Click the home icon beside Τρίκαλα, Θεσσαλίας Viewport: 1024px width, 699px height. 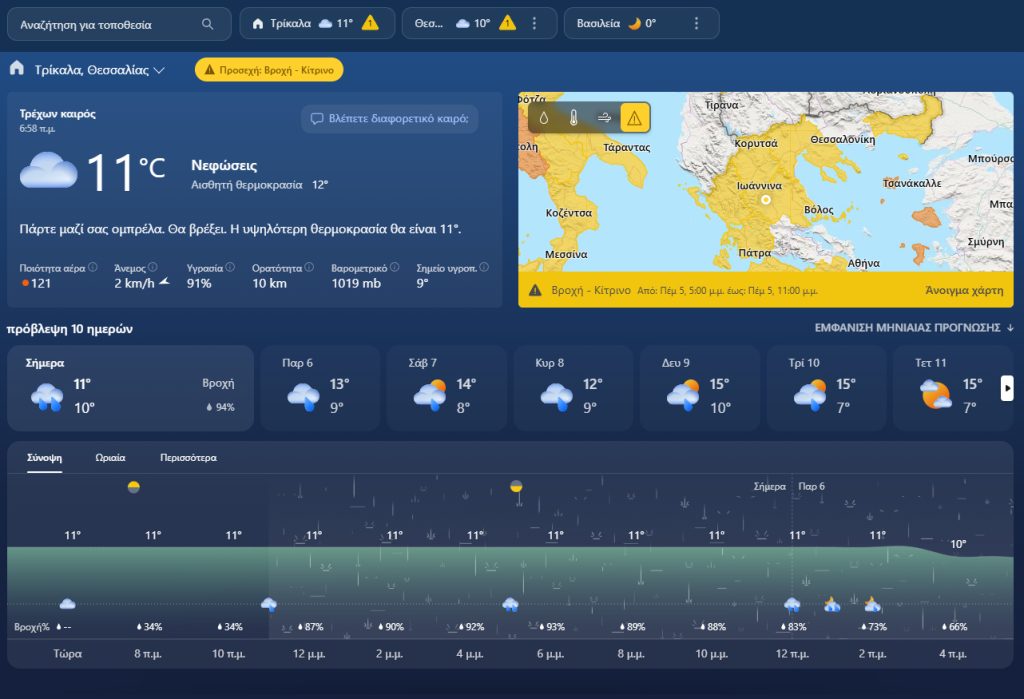17,69
